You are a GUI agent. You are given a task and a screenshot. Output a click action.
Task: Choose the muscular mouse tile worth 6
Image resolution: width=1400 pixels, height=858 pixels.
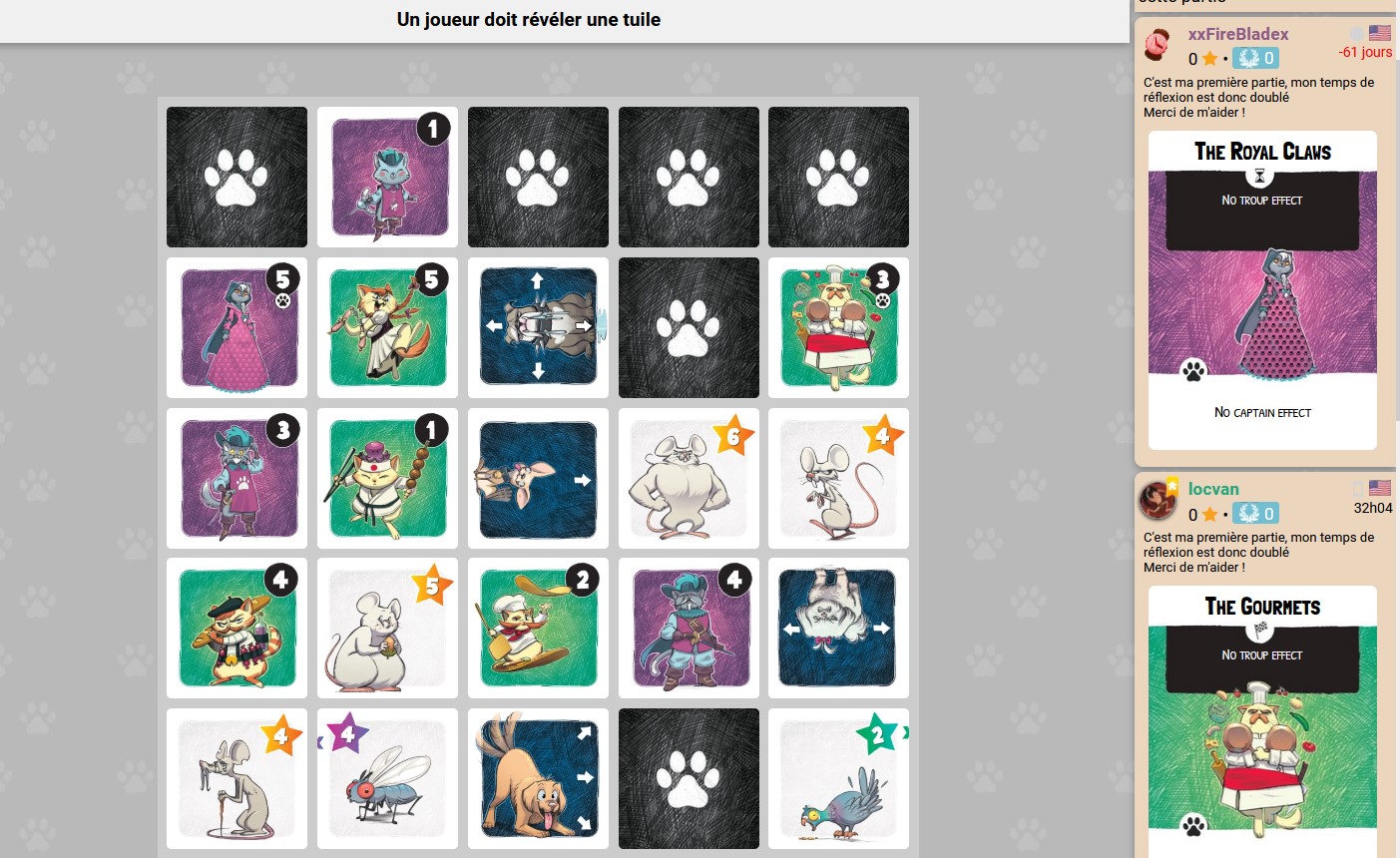coord(689,478)
